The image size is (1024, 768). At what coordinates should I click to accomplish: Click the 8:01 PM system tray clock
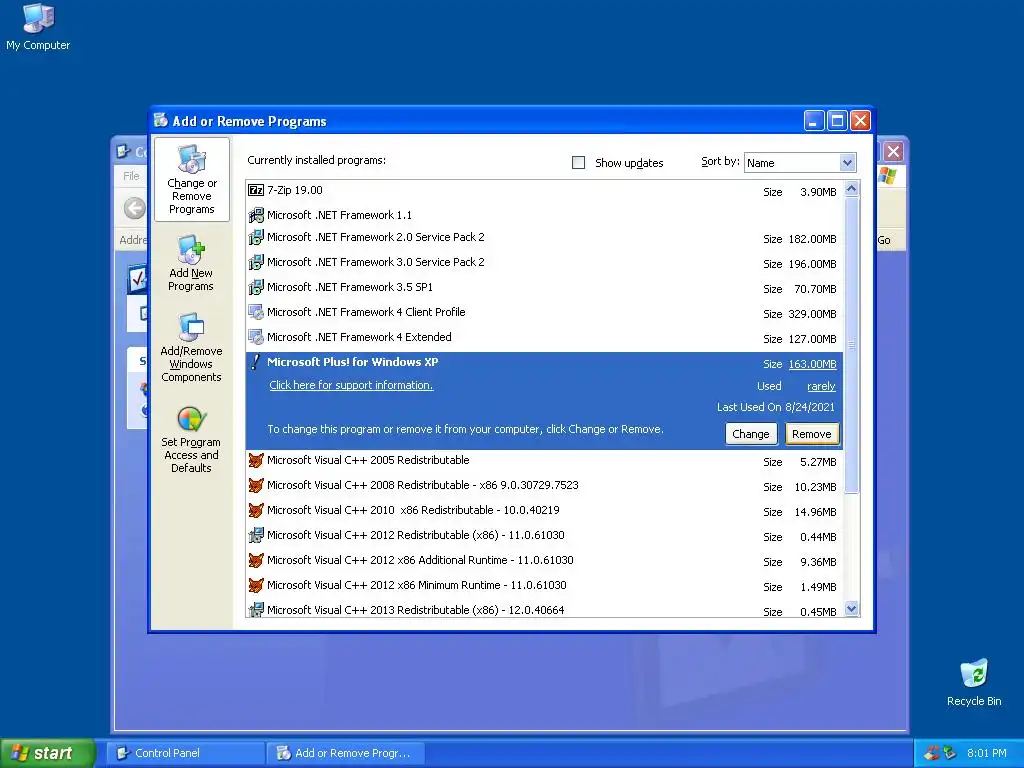click(x=987, y=753)
